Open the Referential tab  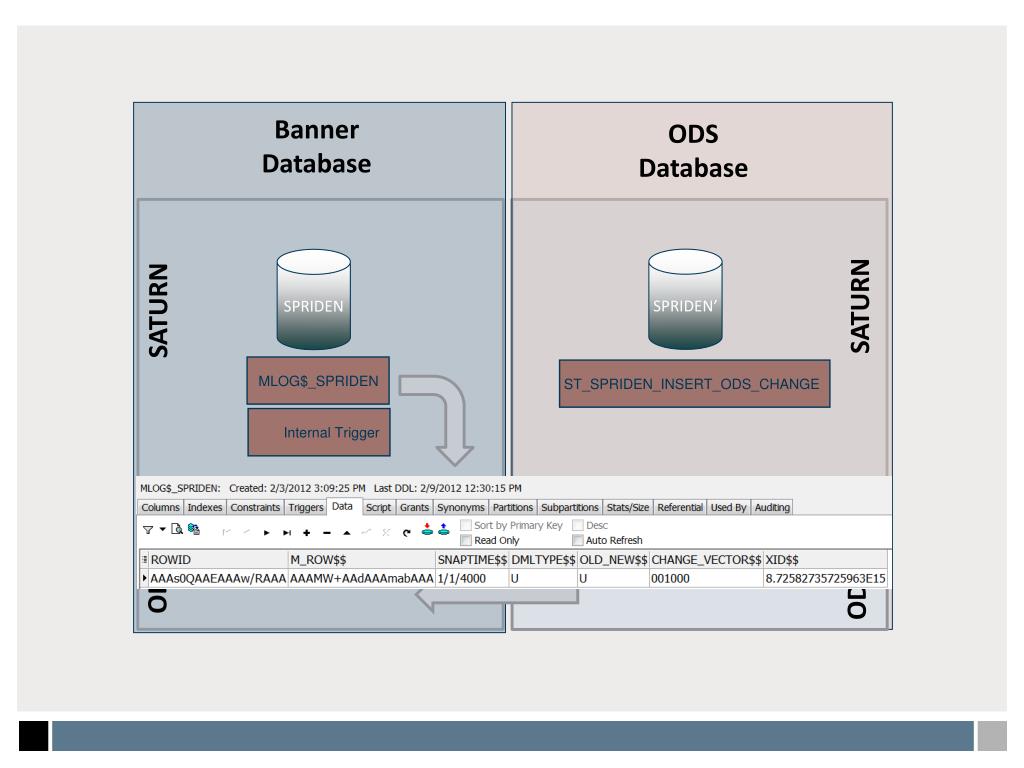click(680, 507)
